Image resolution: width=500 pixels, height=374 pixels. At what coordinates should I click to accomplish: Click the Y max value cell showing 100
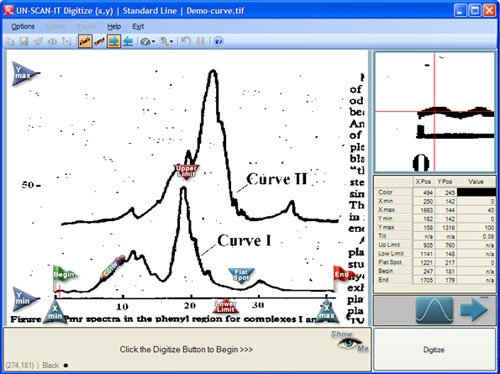point(476,227)
